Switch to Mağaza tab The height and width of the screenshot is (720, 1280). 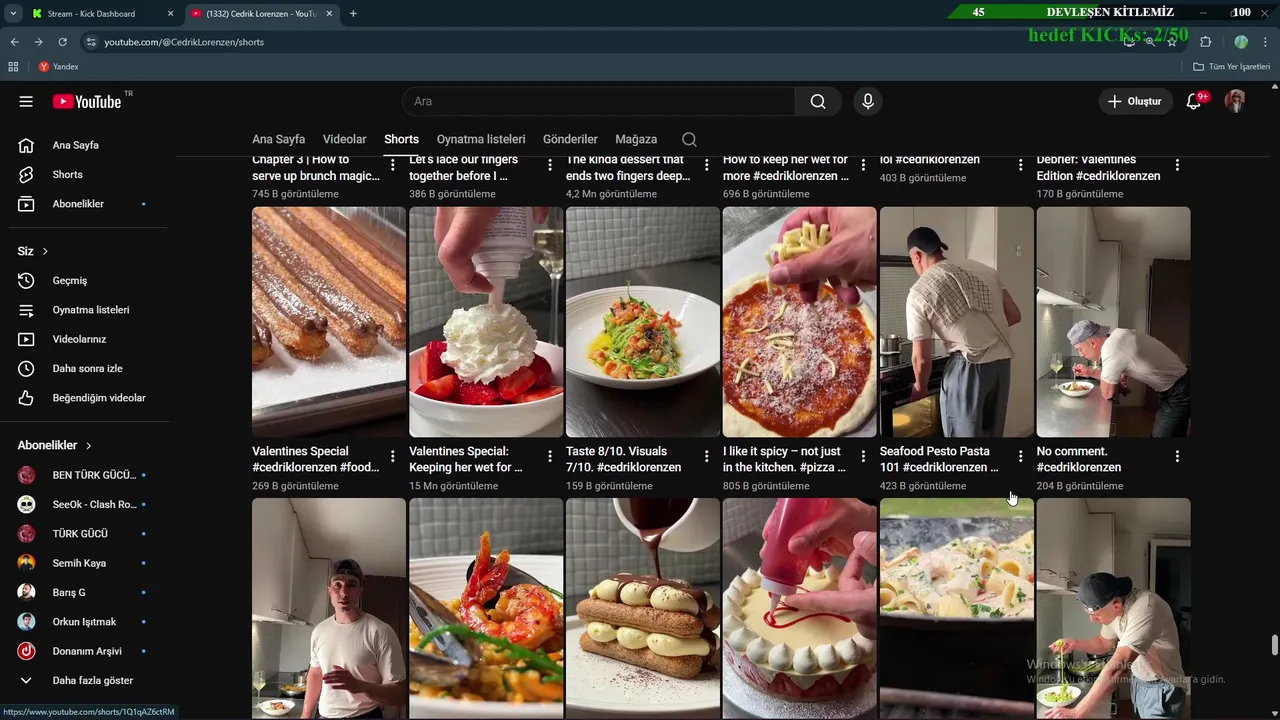[x=636, y=139]
